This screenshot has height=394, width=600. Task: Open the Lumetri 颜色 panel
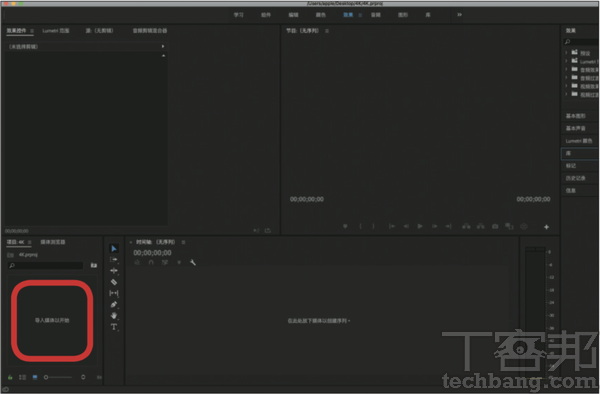tap(579, 141)
